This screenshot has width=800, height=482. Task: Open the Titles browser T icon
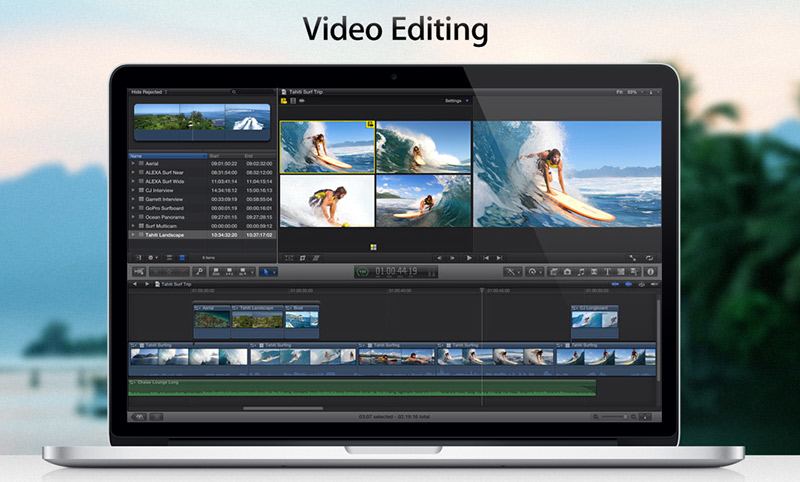point(607,272)
